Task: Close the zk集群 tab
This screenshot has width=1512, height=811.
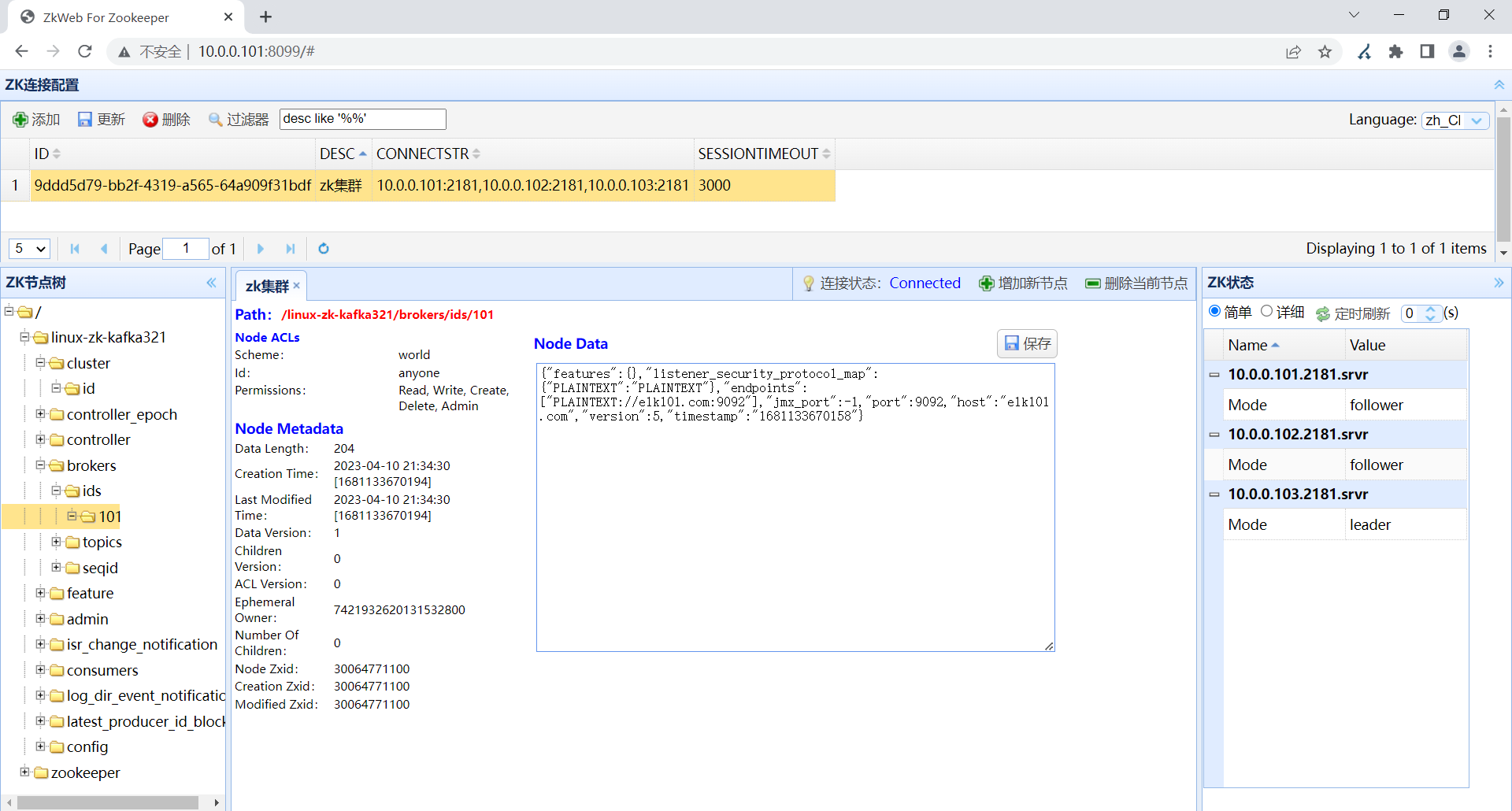Action: (296, 286)
